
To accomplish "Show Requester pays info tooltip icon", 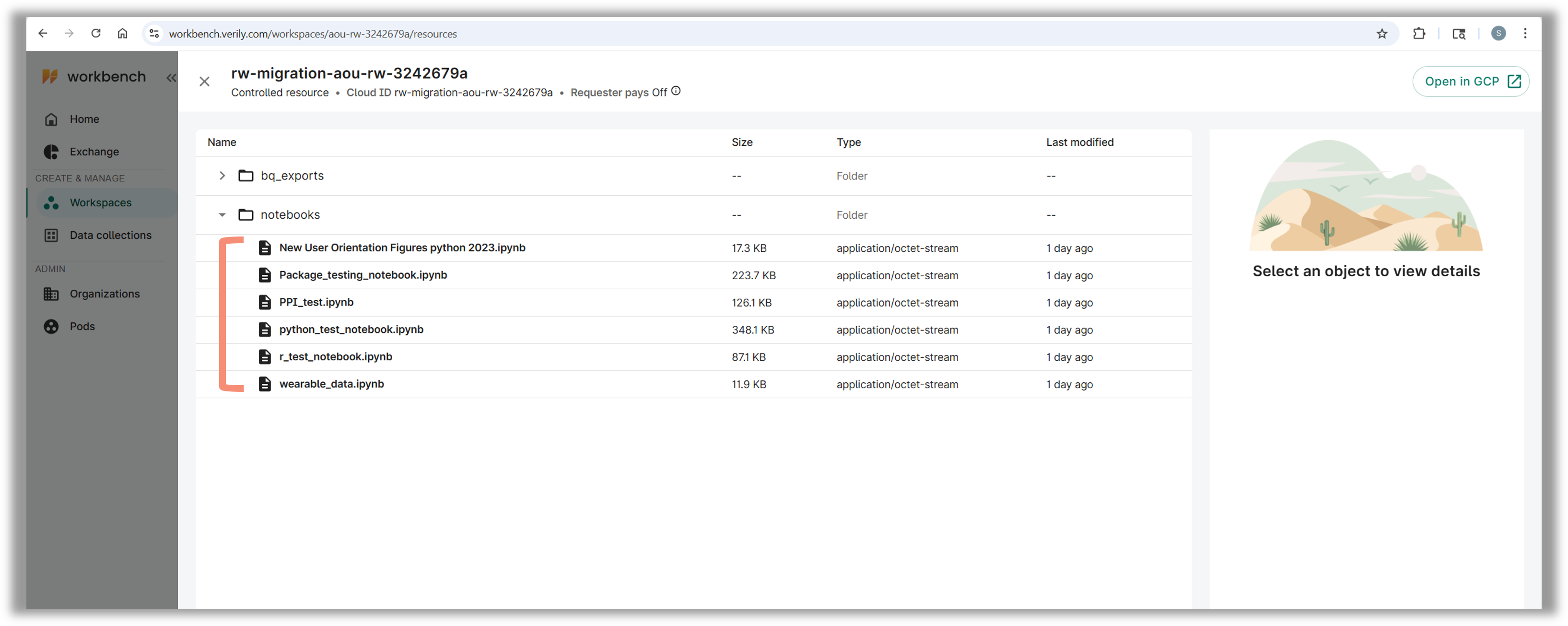I will (676, 91).
